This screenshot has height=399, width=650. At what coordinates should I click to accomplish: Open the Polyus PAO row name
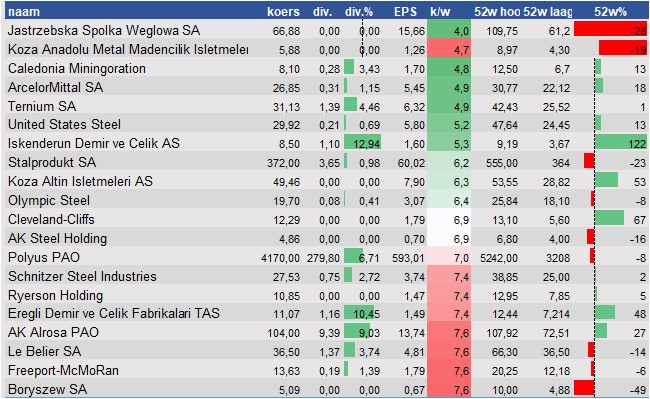tap(44, 257)
